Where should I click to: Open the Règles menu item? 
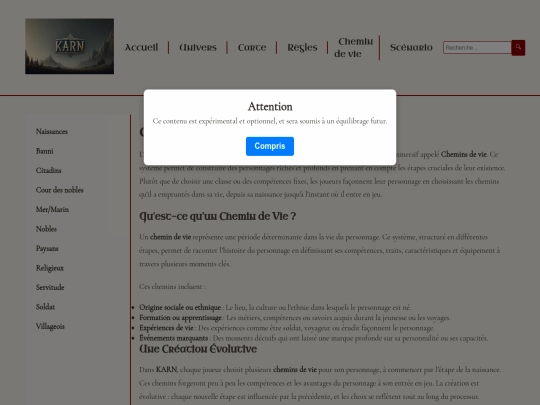pyautogui.click(x=302, y=48)
